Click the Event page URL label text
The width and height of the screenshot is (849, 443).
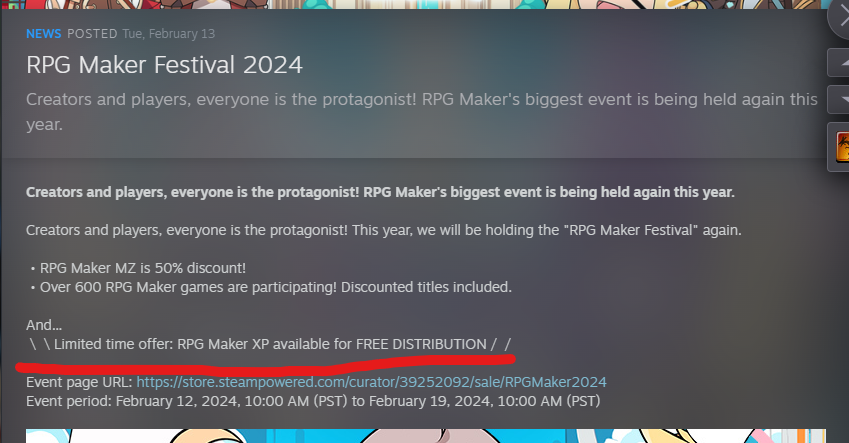coord(79,382)
